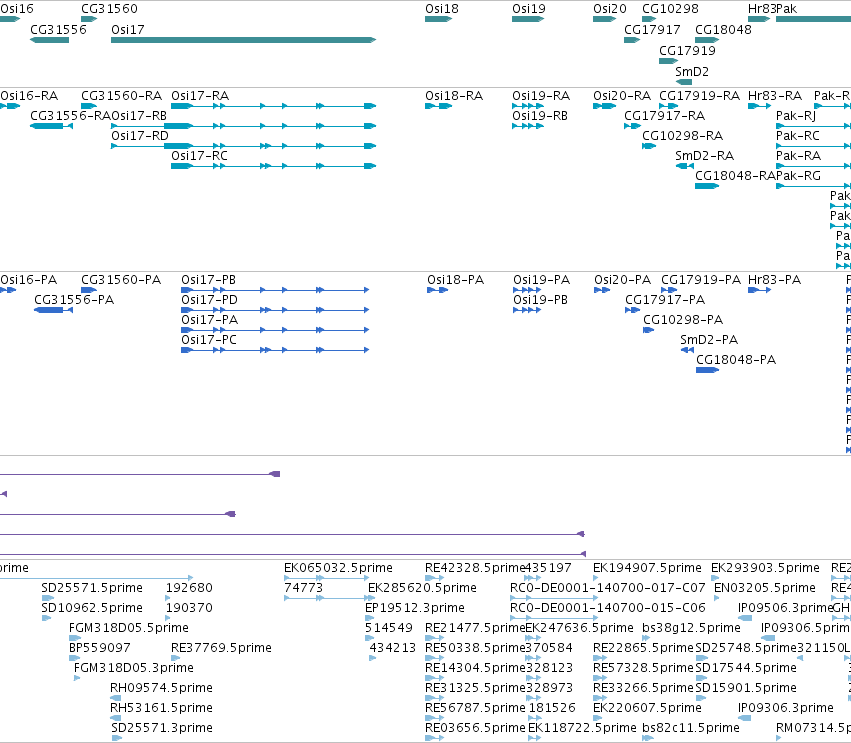
Task: Click the Hr83-RA transcript label
Action: [774, 96]
